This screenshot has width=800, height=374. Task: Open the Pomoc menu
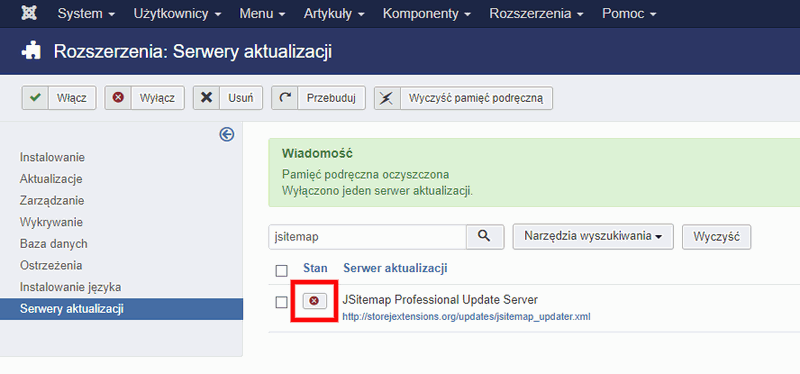[629, 14]
